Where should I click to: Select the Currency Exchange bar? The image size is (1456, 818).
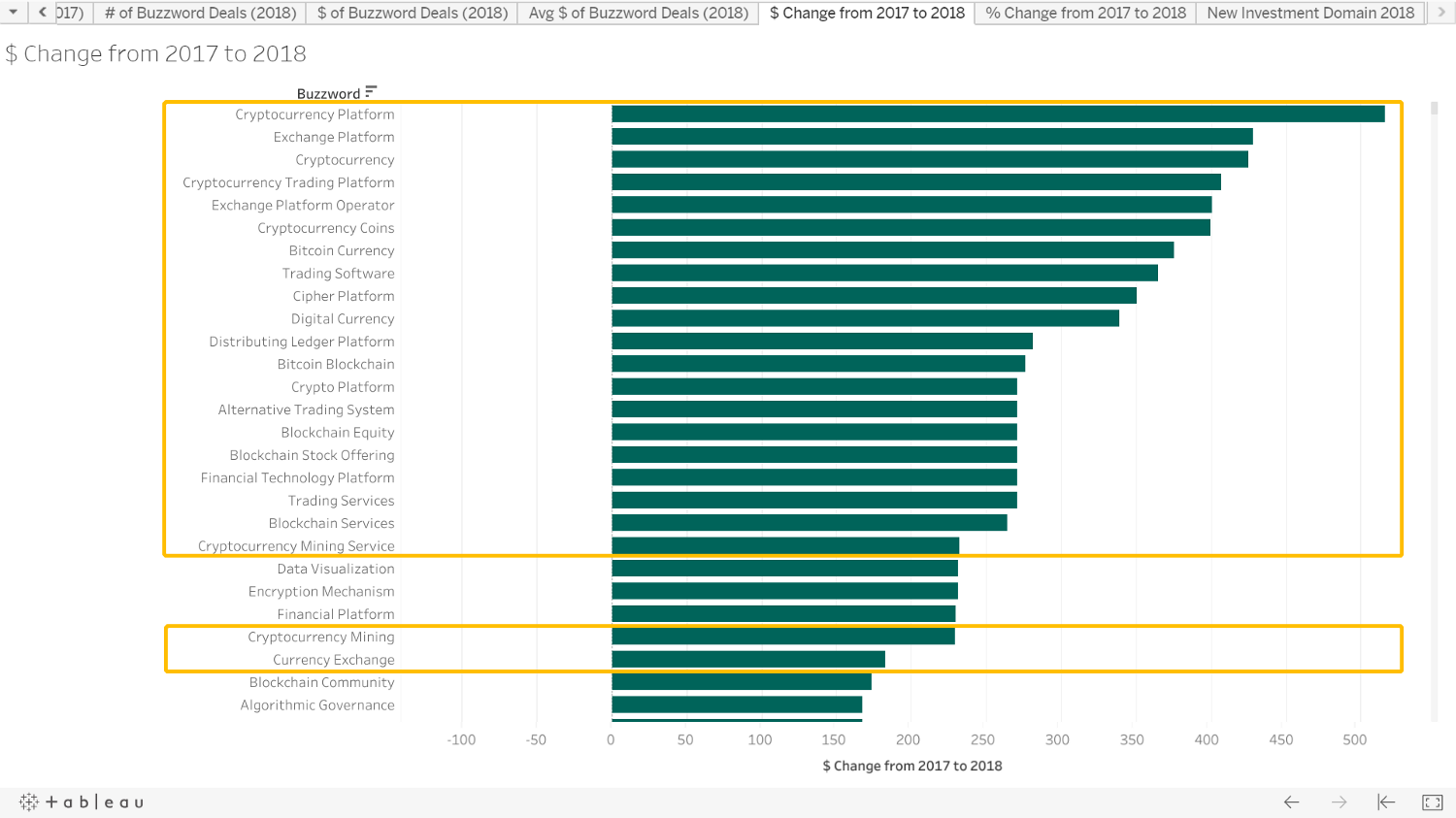point(748,659)
